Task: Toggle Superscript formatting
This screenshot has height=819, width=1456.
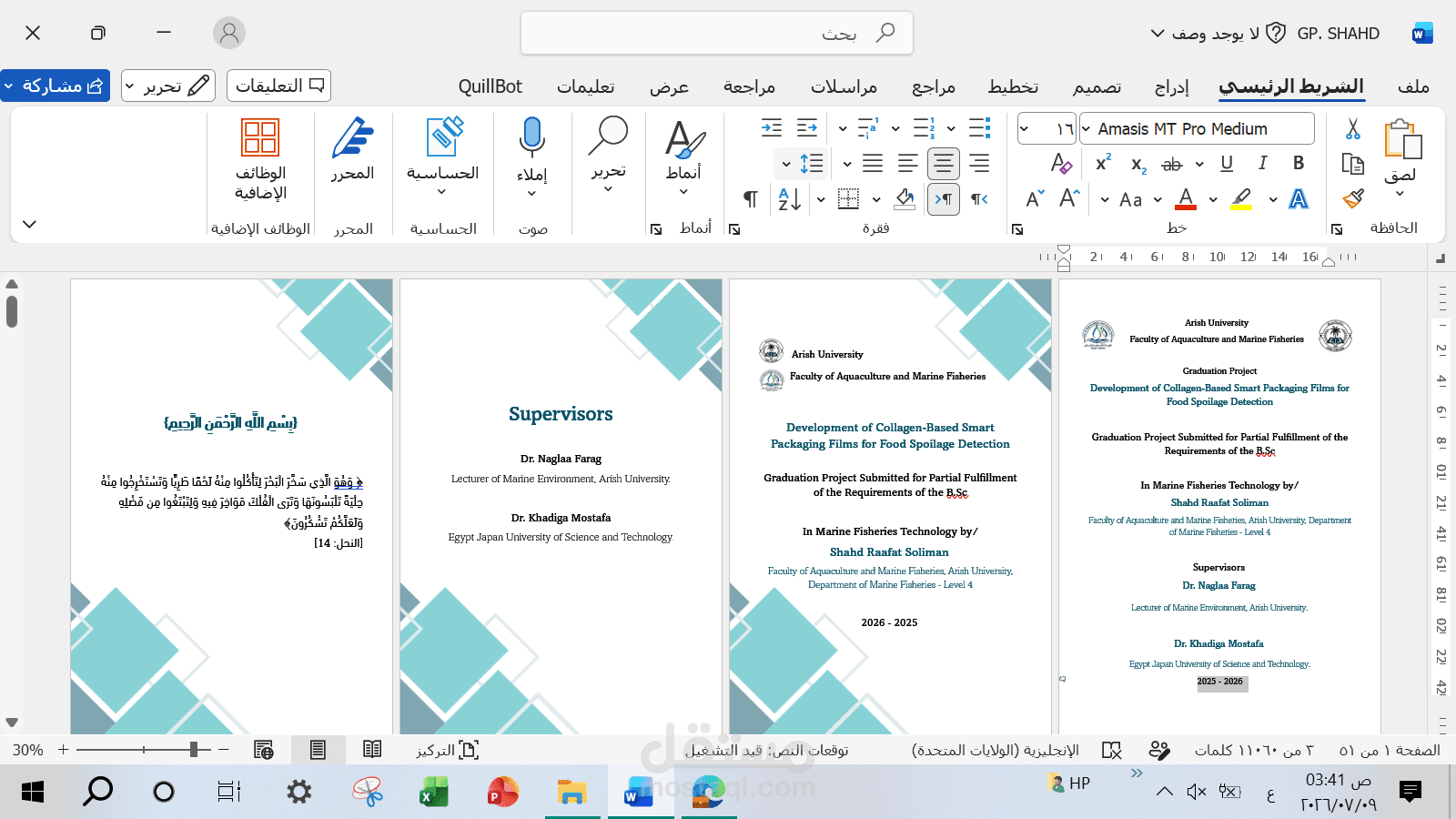Action: pos(1103,162)
